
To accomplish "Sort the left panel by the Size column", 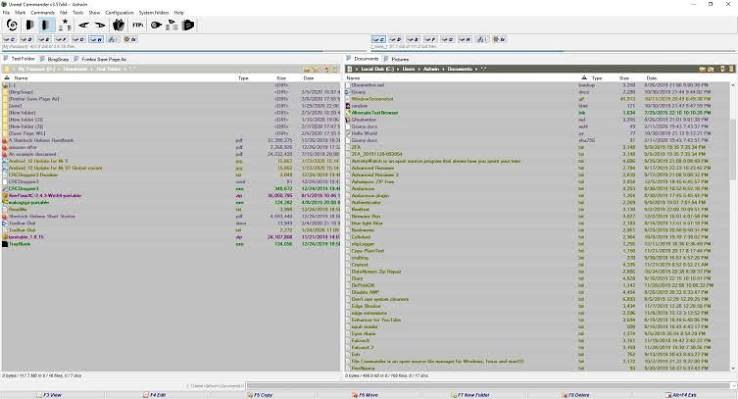I will point(281,78).
